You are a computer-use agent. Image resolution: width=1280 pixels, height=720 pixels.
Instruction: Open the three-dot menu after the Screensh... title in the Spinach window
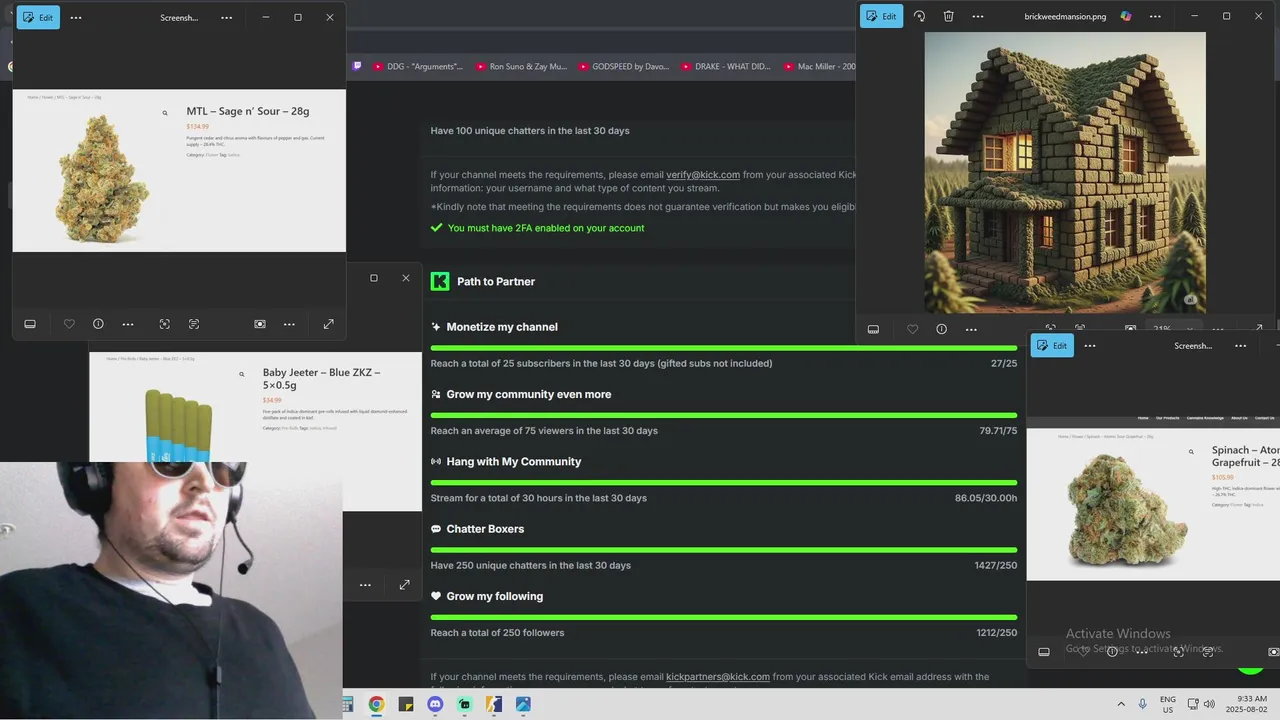coord(1241,345)
